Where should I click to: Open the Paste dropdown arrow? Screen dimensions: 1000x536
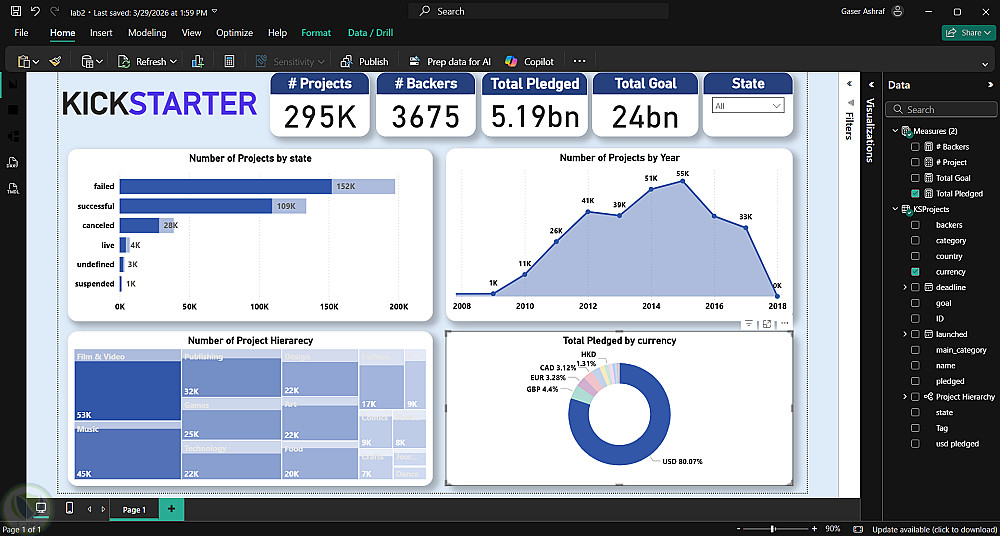point(36,62)
